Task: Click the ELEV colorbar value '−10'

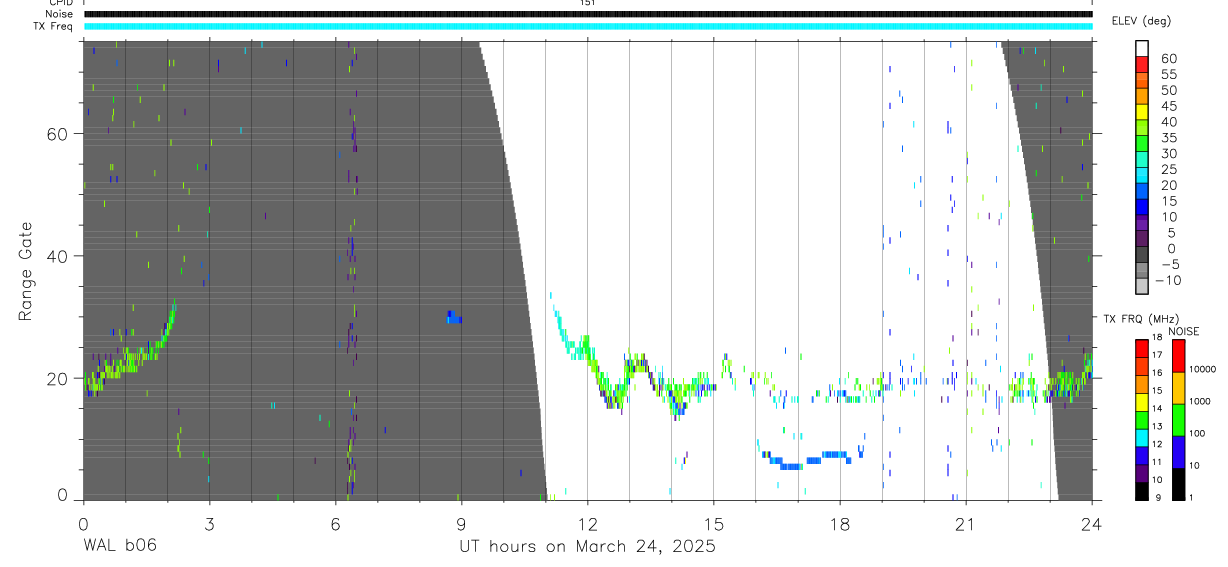Action: tap(1167, 280)
